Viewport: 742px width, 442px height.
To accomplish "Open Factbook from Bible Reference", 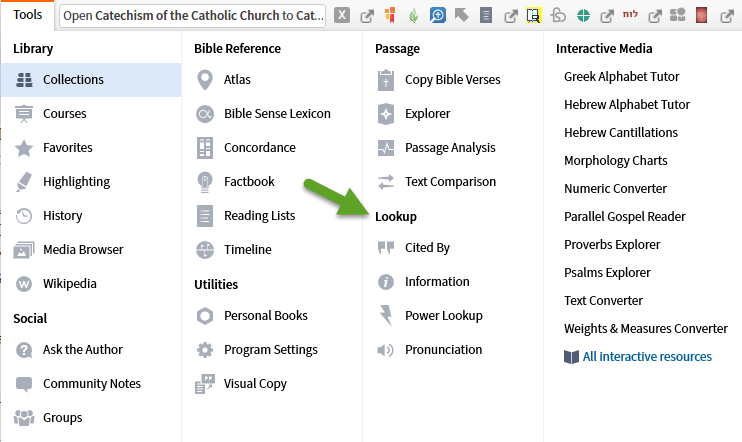I will 249,182.
